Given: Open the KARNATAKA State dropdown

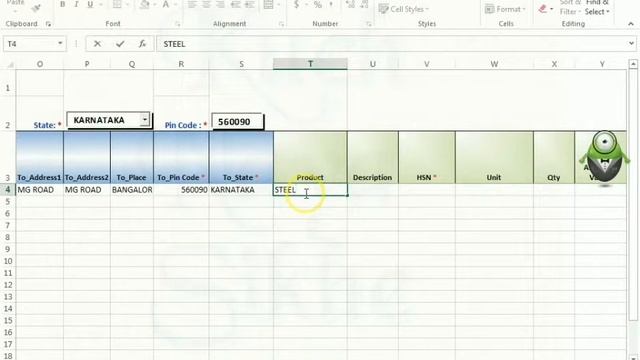Looking at the screenshot, I should 144,120.
